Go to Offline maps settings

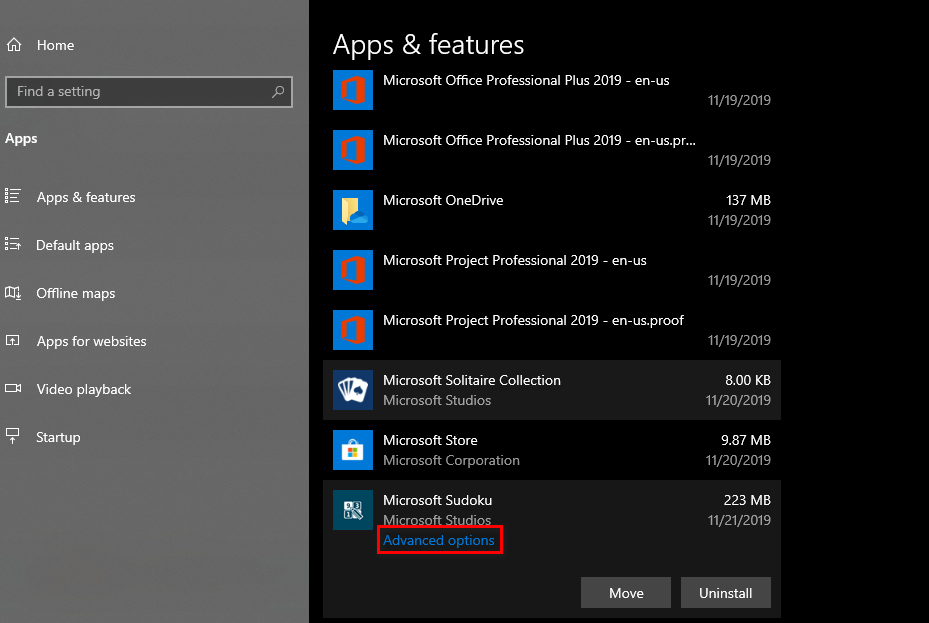[76, 293]
